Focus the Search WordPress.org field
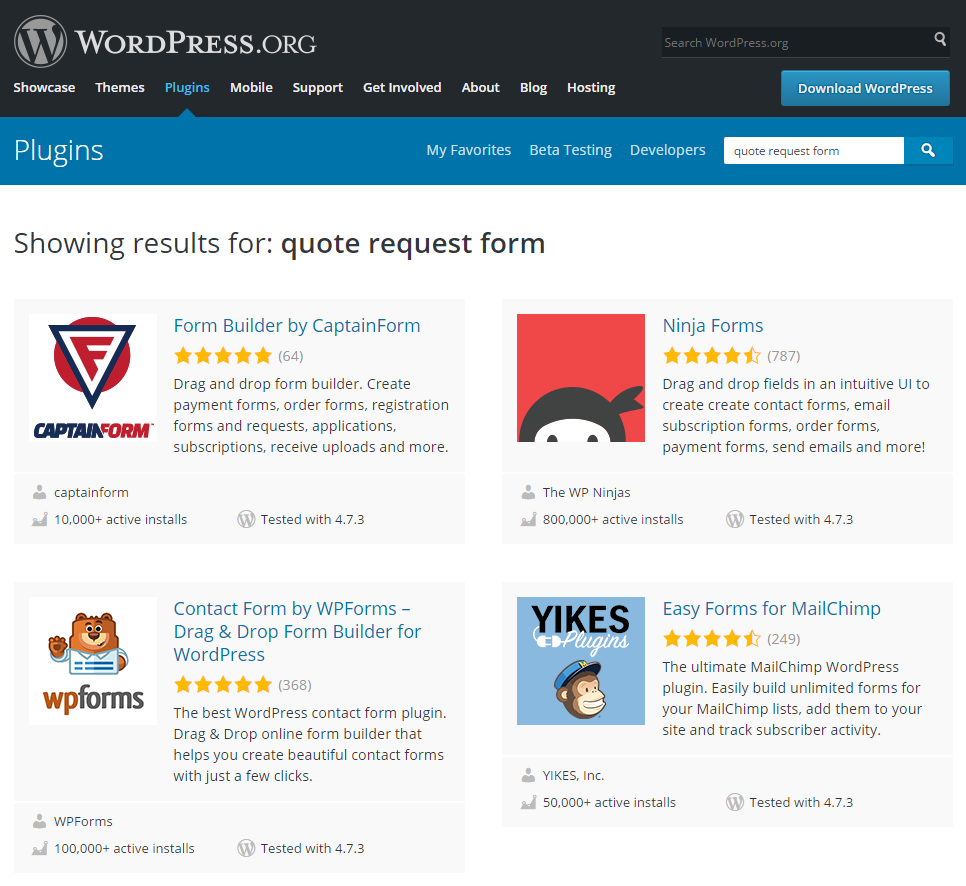 tap(797, 43)
